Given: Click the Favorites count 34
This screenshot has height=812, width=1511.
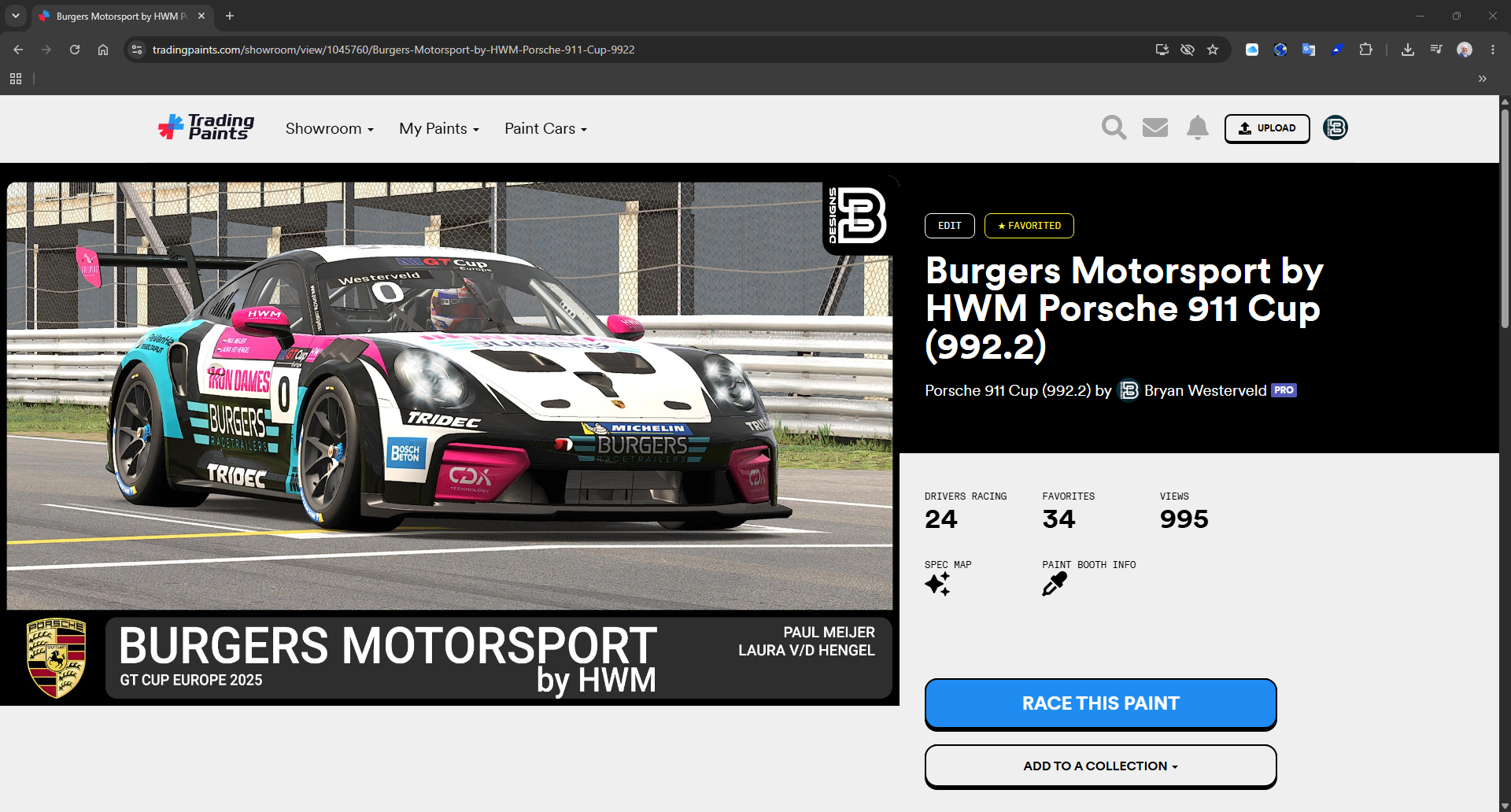Looking at the screenshot, I should pos(1058,519).
